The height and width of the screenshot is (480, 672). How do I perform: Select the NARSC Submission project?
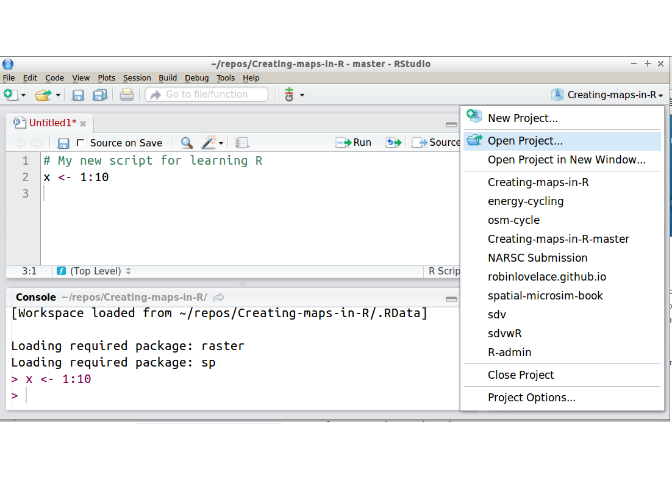(562, 258)
